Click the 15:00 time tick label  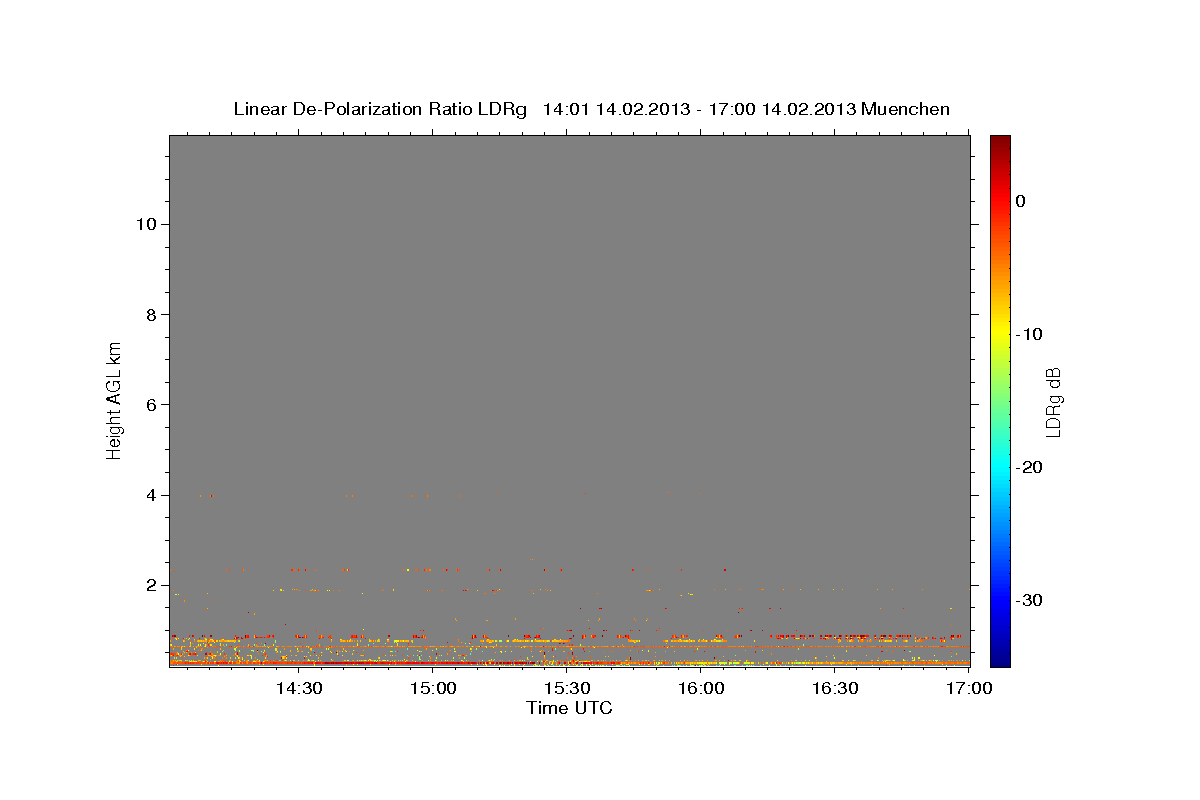(433, 689)
